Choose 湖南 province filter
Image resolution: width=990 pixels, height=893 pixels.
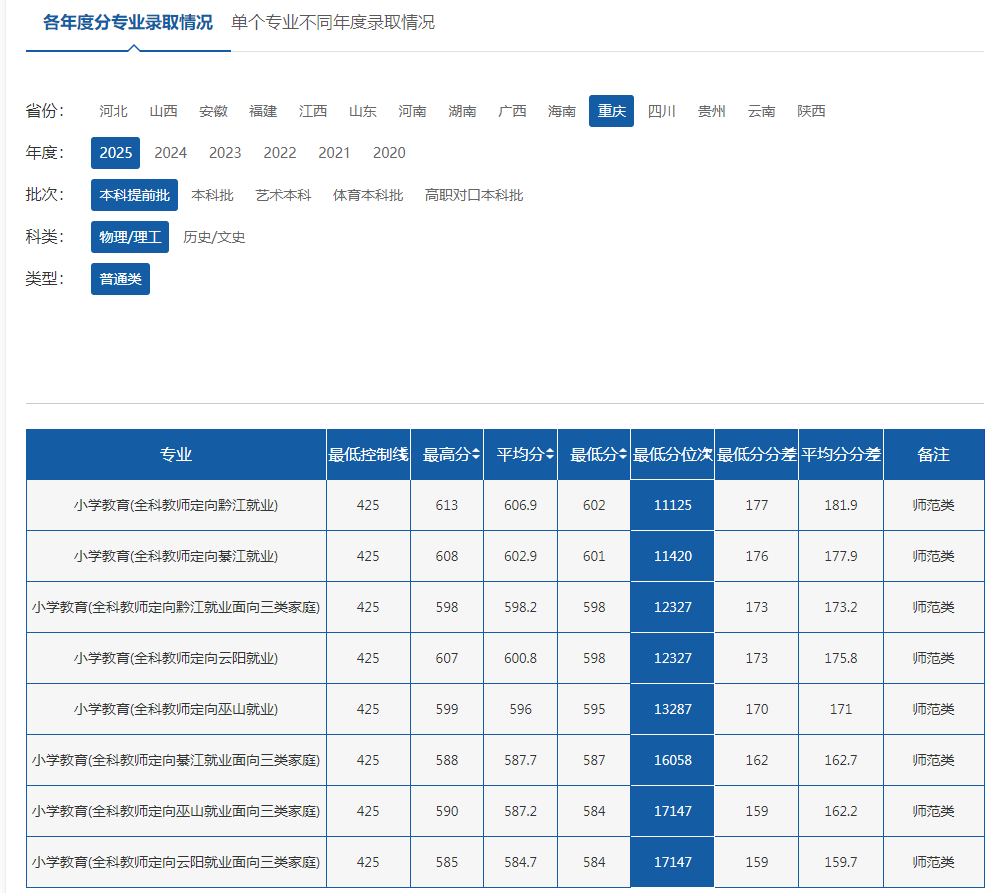point(463,111)
